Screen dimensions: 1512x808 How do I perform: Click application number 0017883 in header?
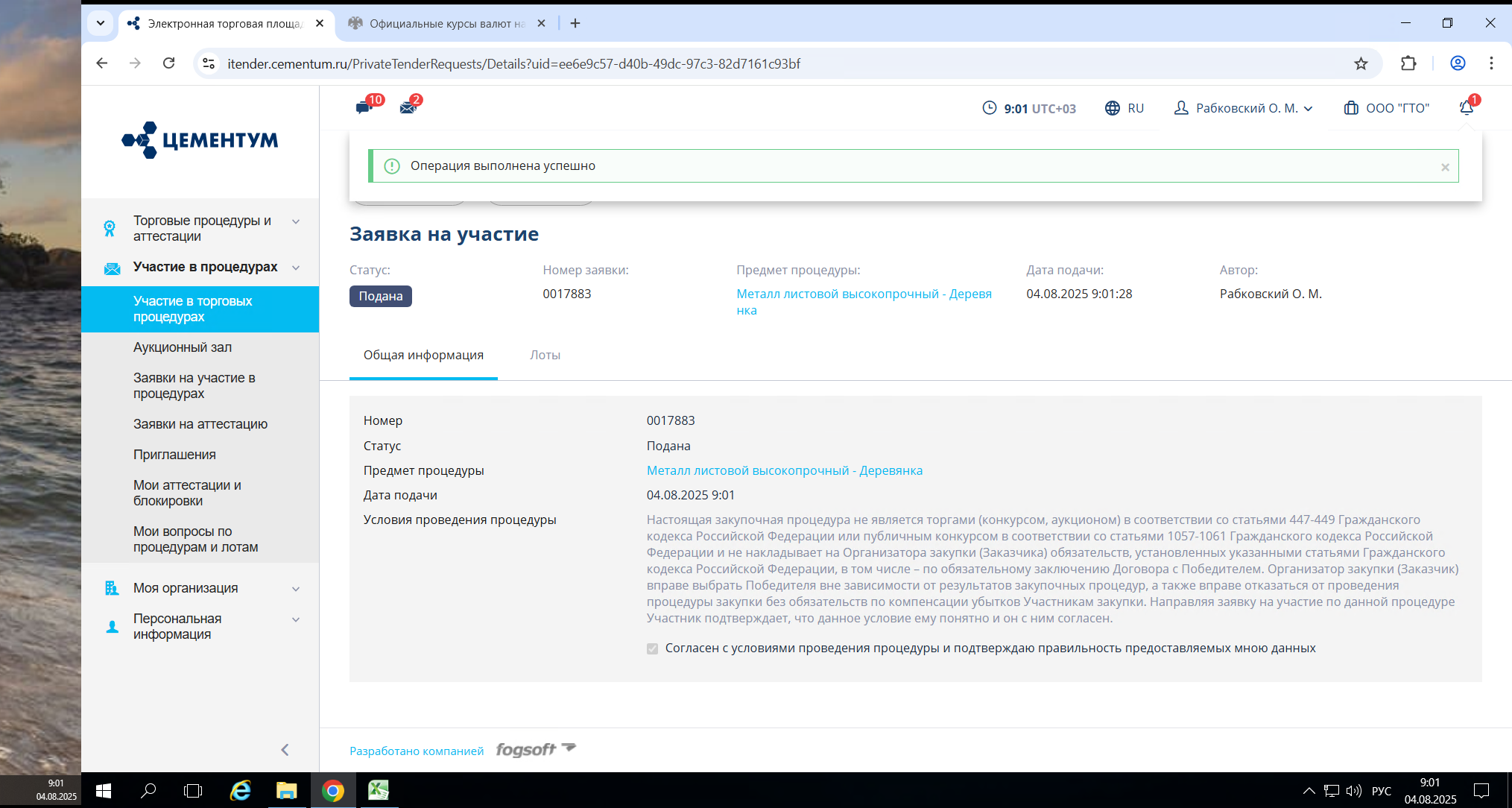567,294
